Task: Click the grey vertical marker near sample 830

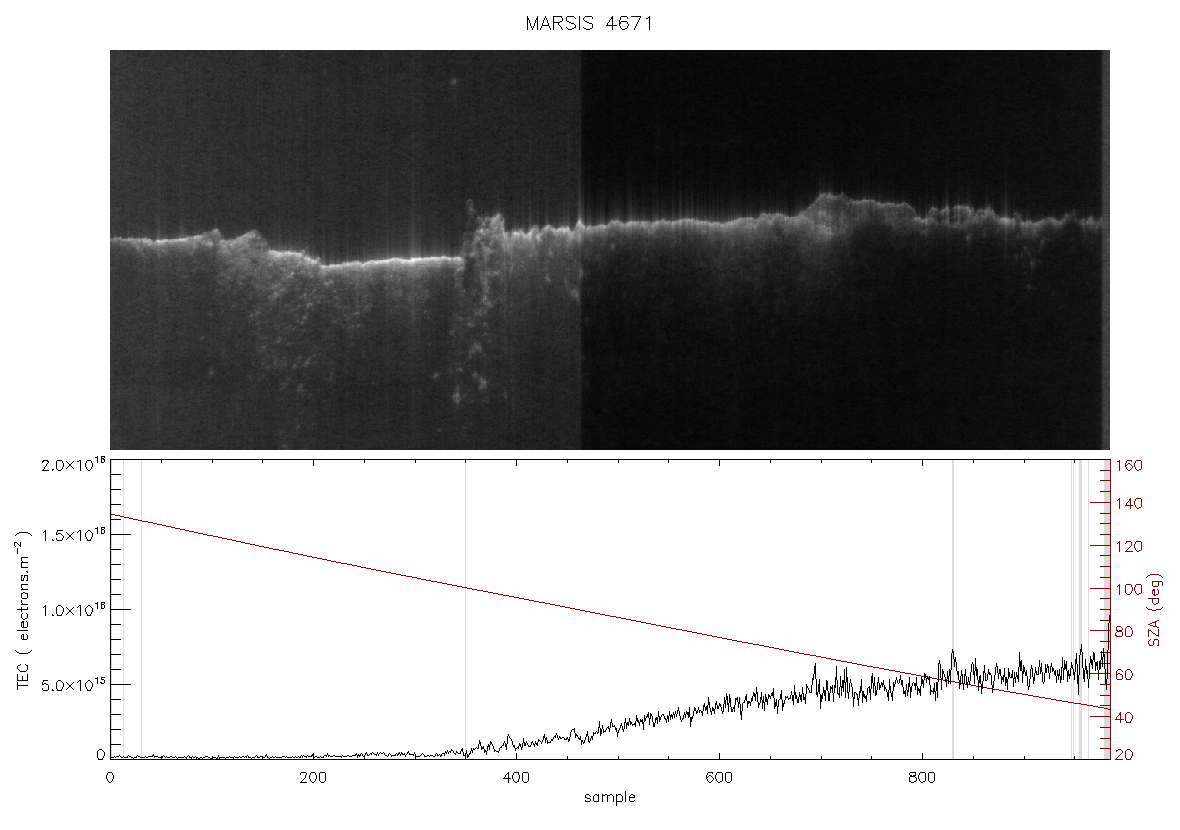Action: pos(953,610)
